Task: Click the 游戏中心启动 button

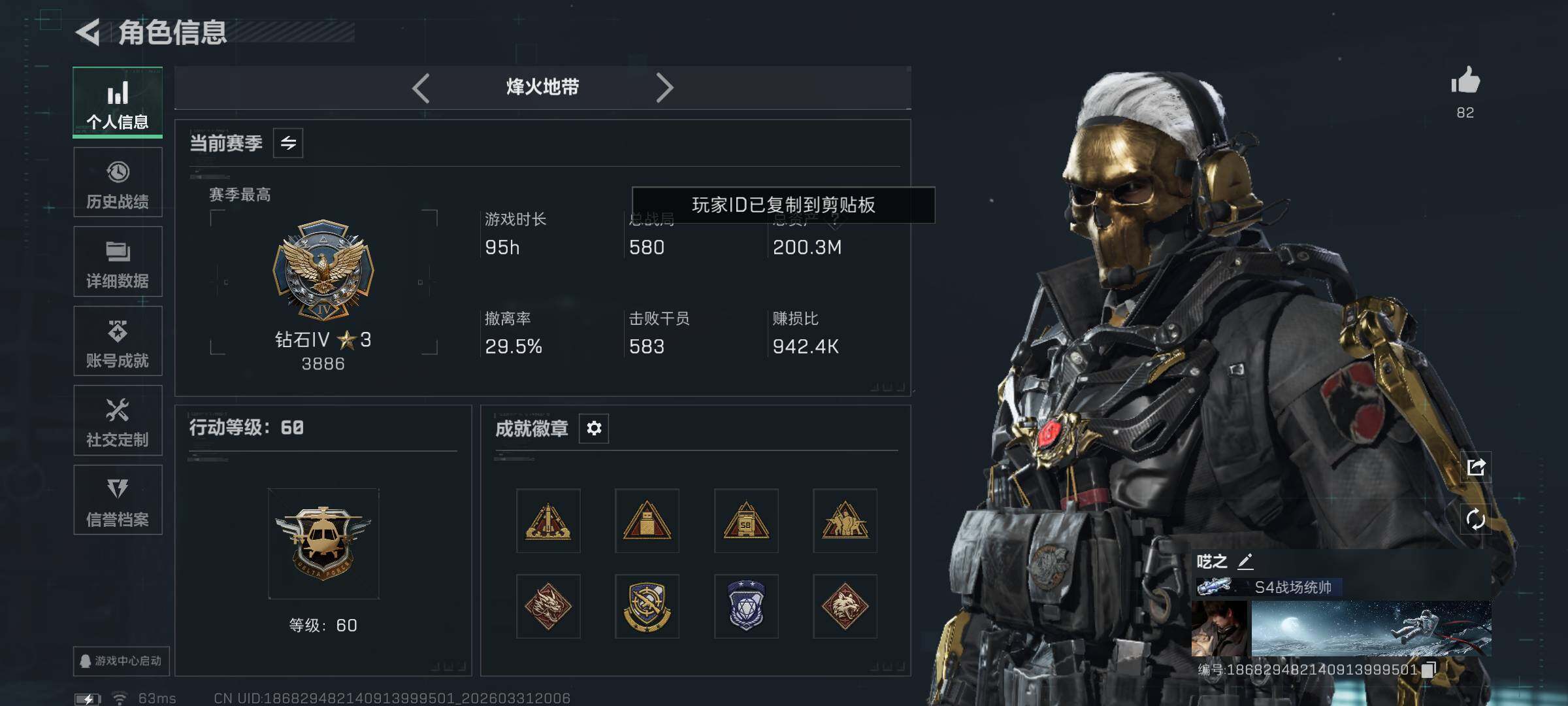Action: (121, 661)
